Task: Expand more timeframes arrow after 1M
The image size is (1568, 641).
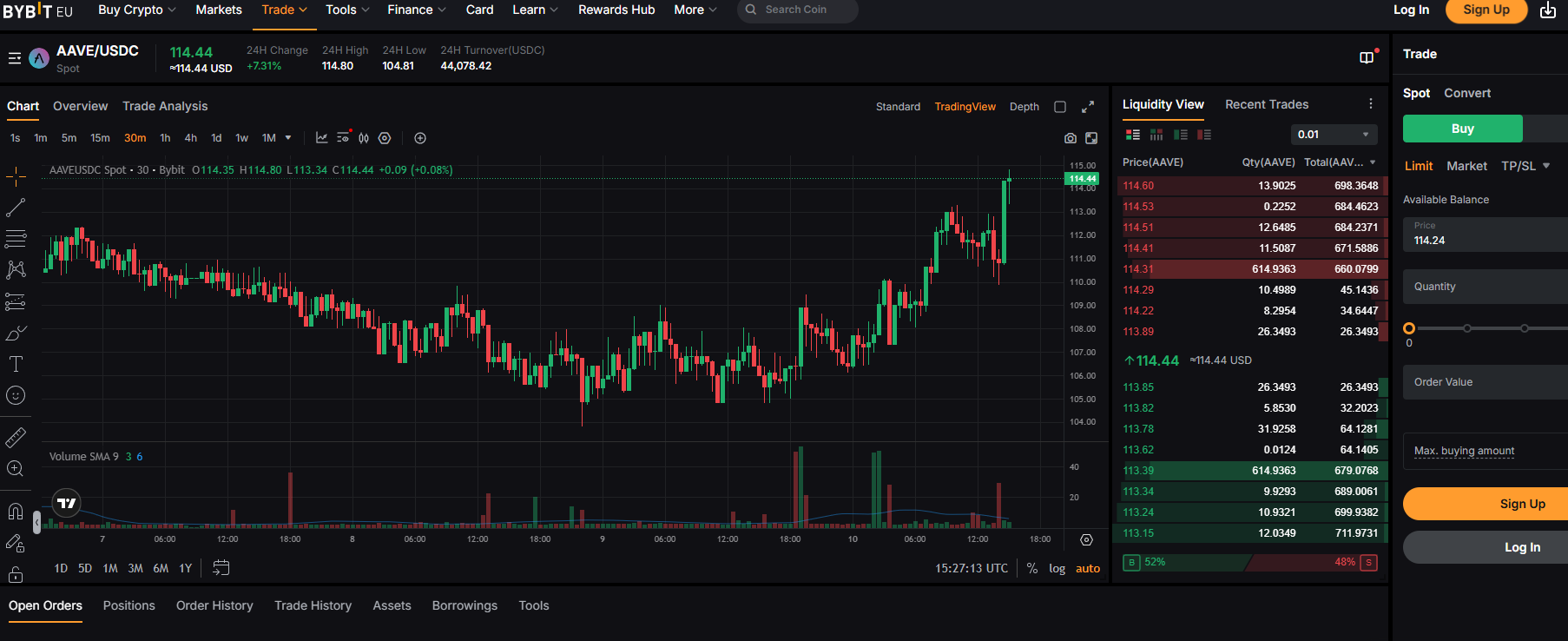Action: click(x=288, y=138)
